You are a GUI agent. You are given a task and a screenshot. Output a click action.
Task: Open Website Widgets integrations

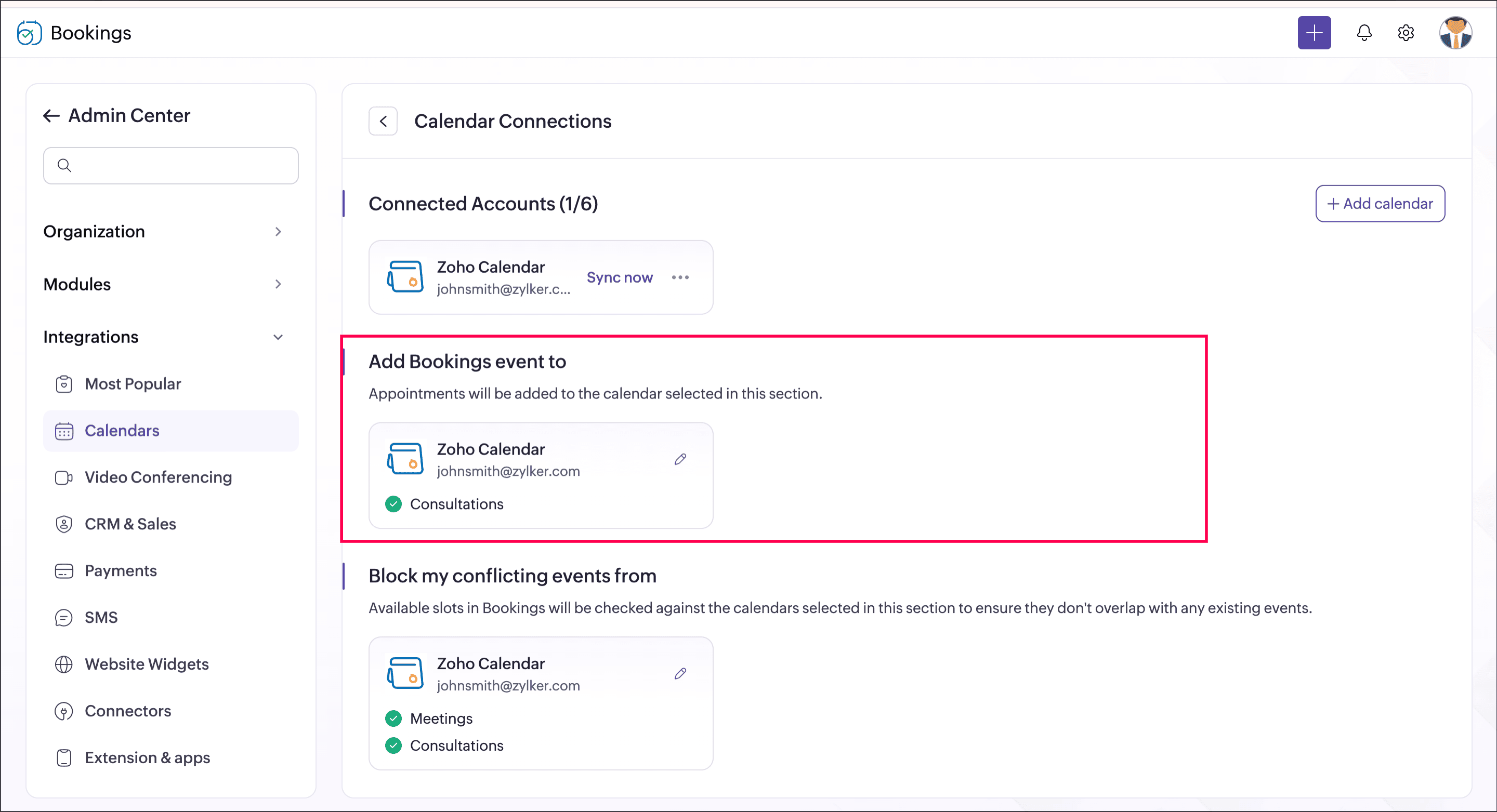click(x=171, y=664)
